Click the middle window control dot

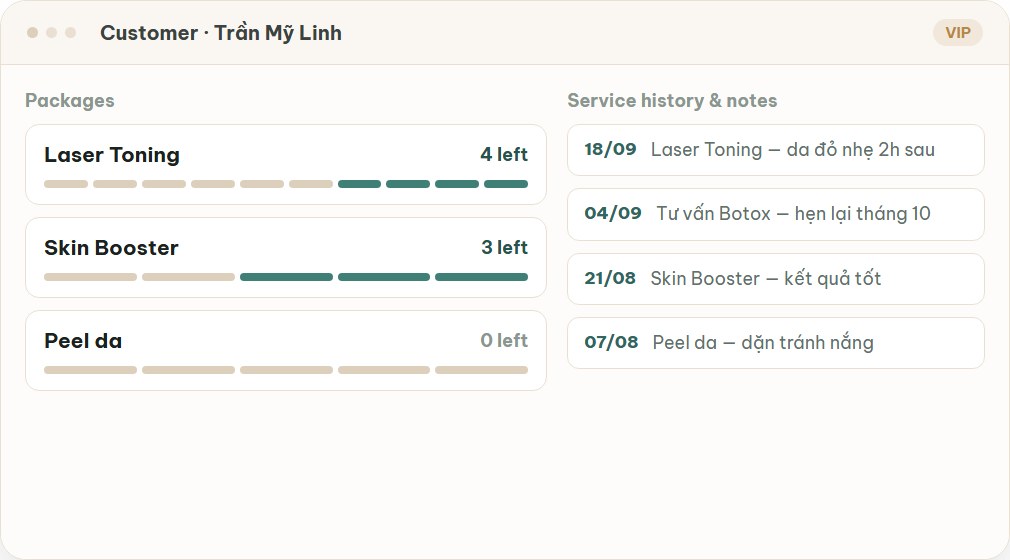(x=52, y=32)
